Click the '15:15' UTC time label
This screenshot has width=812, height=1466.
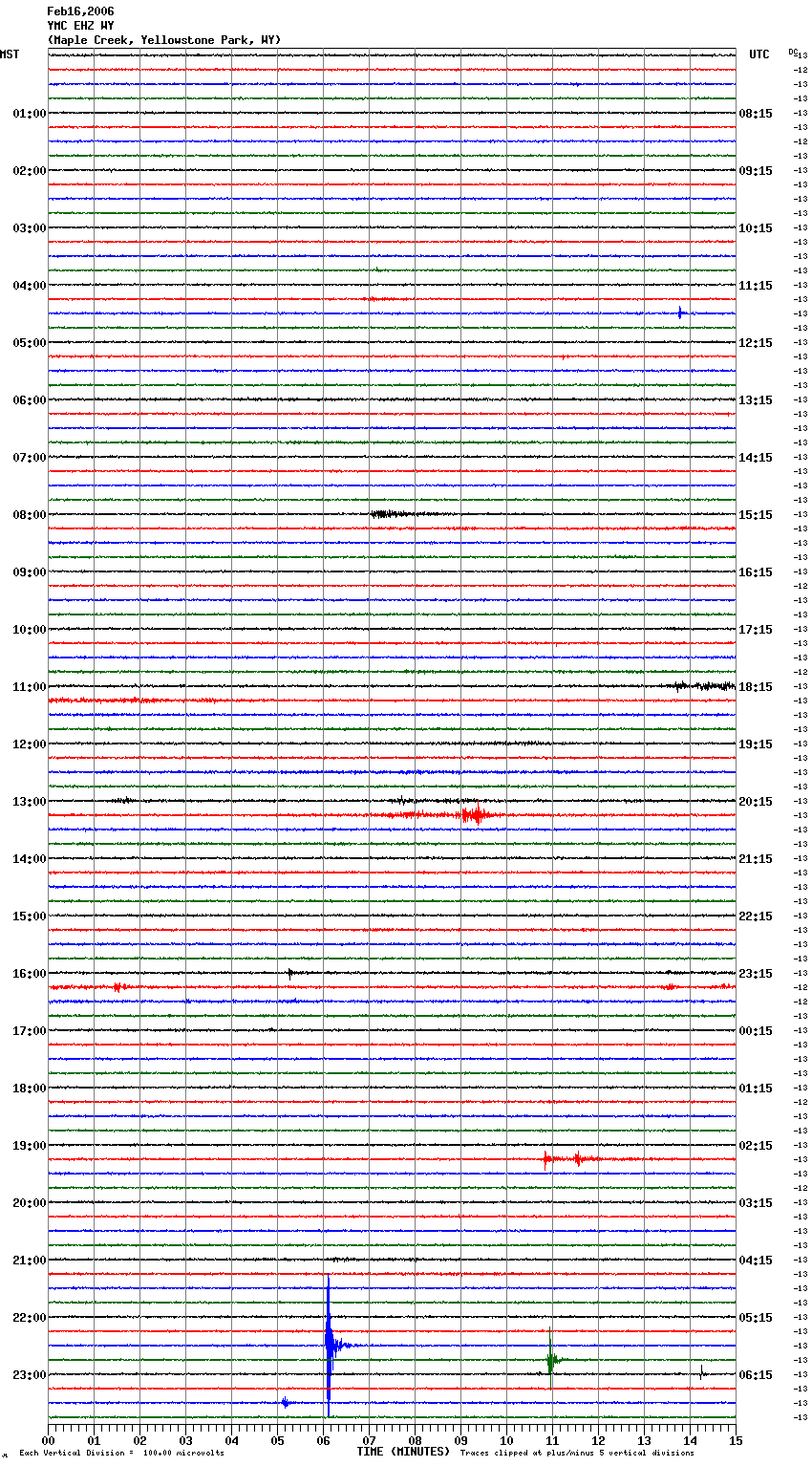point(756,515)
